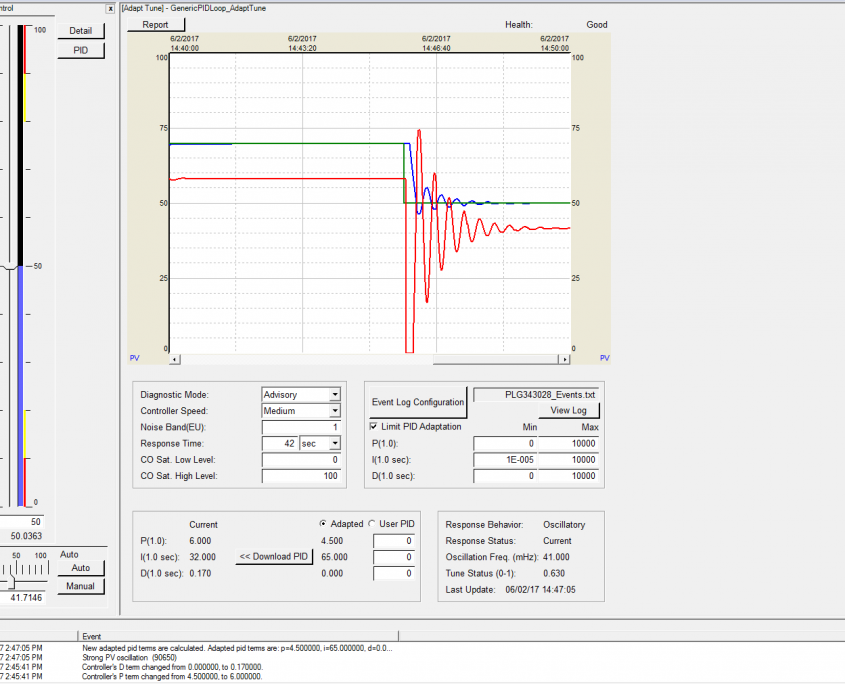Click the Event column header
The height and width of the screenshot is (684, 845).
pyautogui.click(x=91, y=635)
